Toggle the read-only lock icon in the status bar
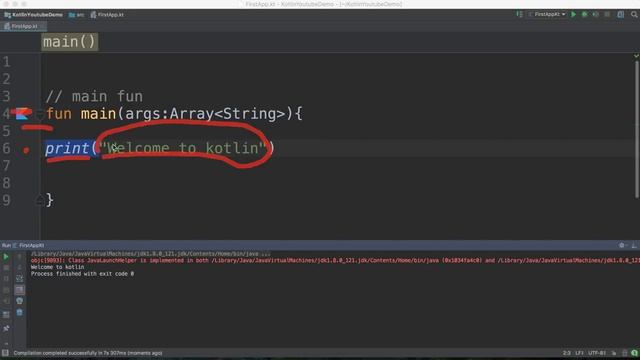The height and width of the screenshot is (360, 640). (614, 353)
